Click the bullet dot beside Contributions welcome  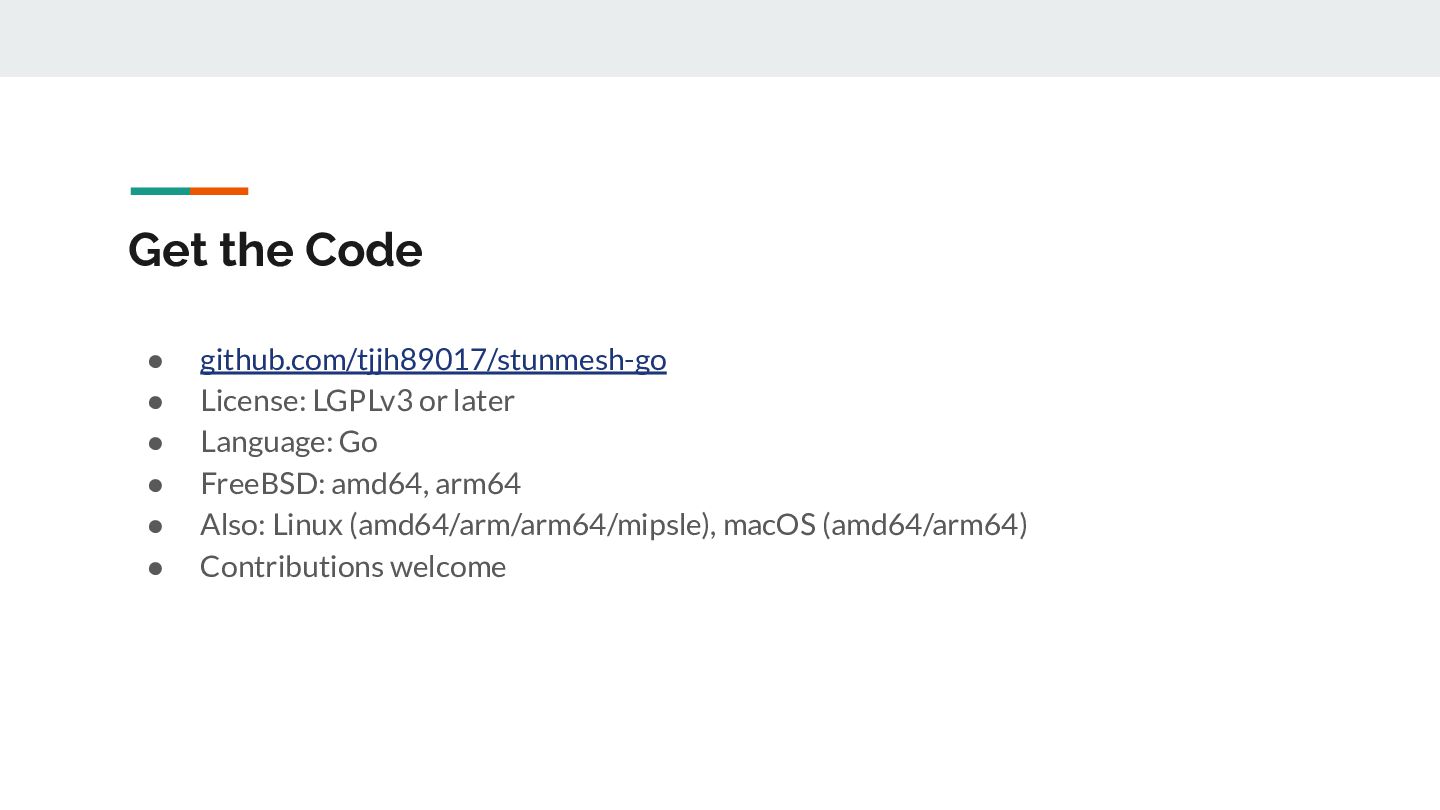[x=156, y=567]
